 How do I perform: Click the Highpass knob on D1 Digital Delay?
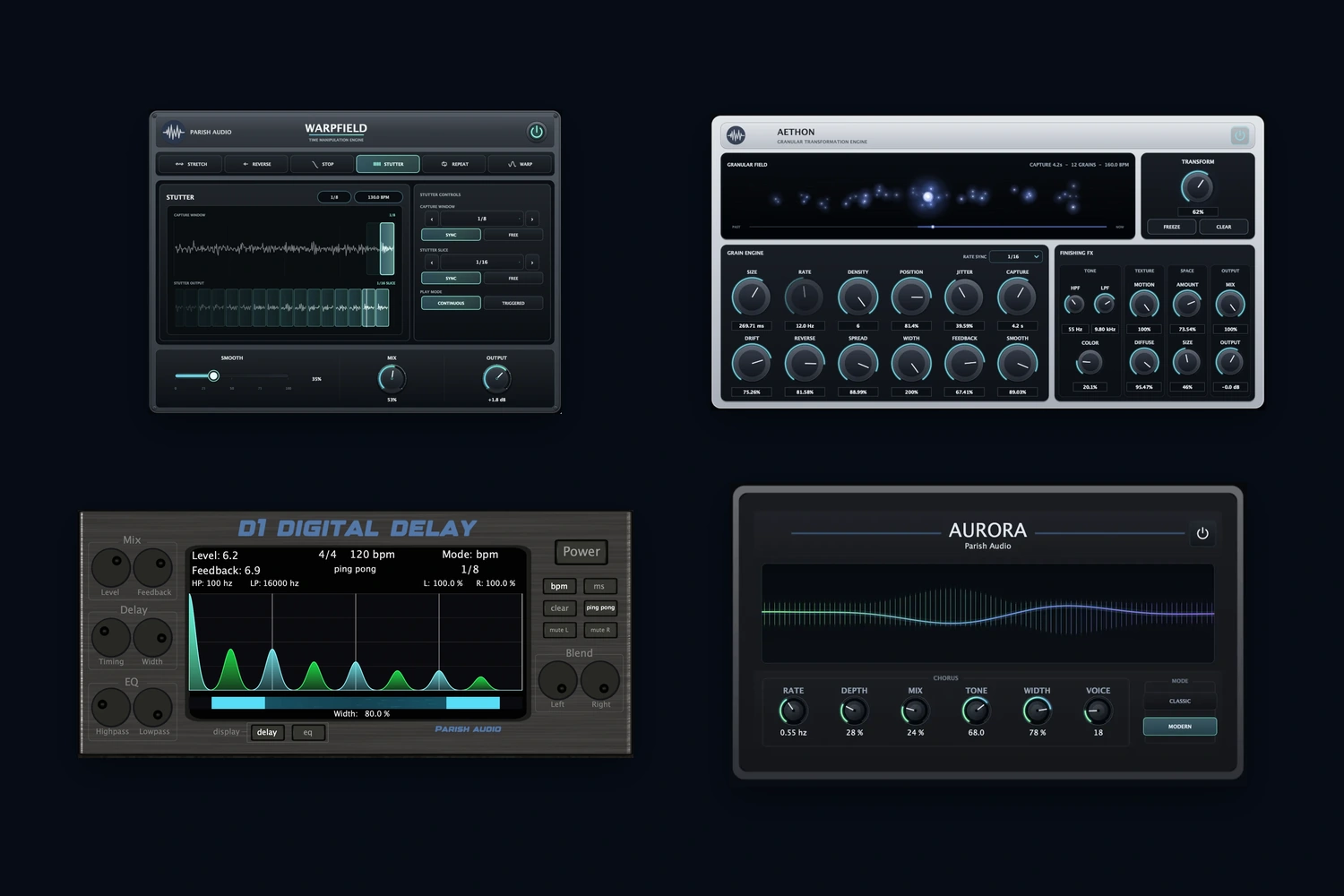point(111,707)
